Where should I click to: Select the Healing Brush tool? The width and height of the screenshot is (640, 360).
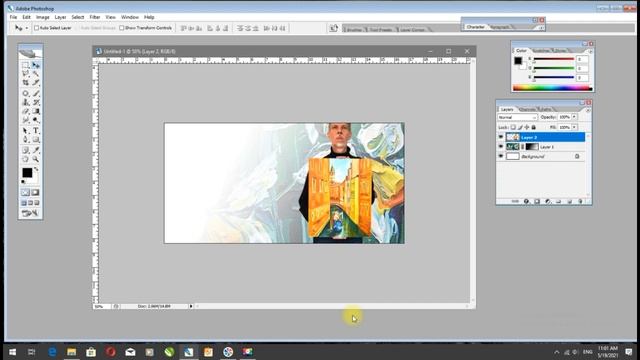pos(26,93)
